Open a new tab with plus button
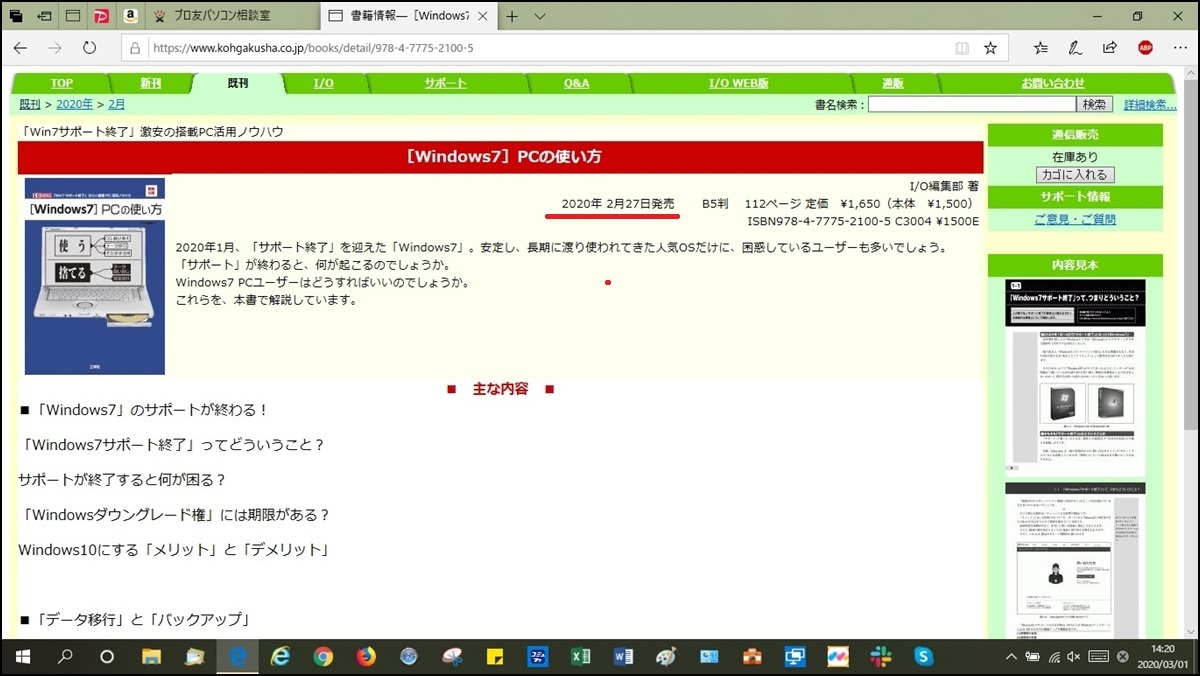The width and height of the screenshot is (1200, 676). (512, 16)
